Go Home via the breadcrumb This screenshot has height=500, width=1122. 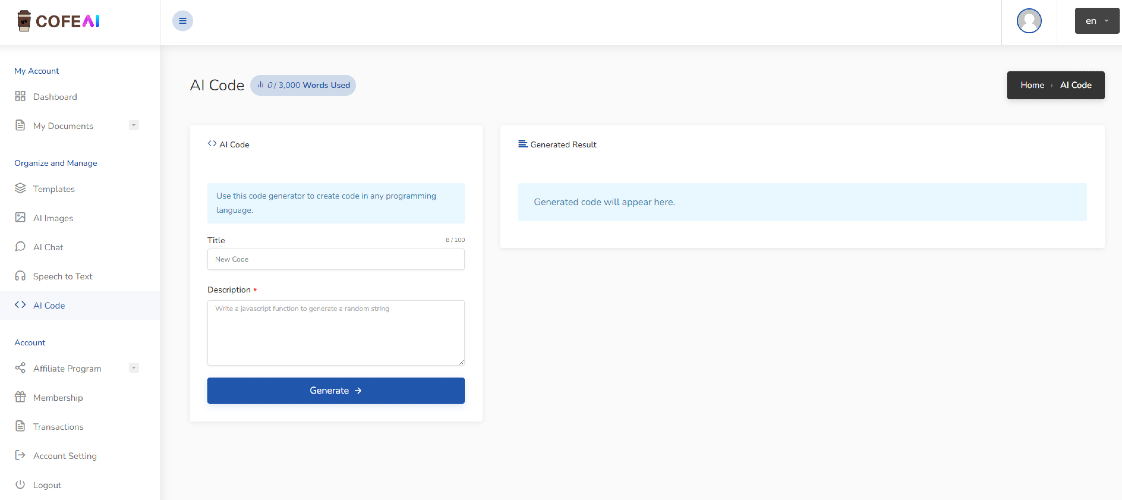pos(1032,85)
